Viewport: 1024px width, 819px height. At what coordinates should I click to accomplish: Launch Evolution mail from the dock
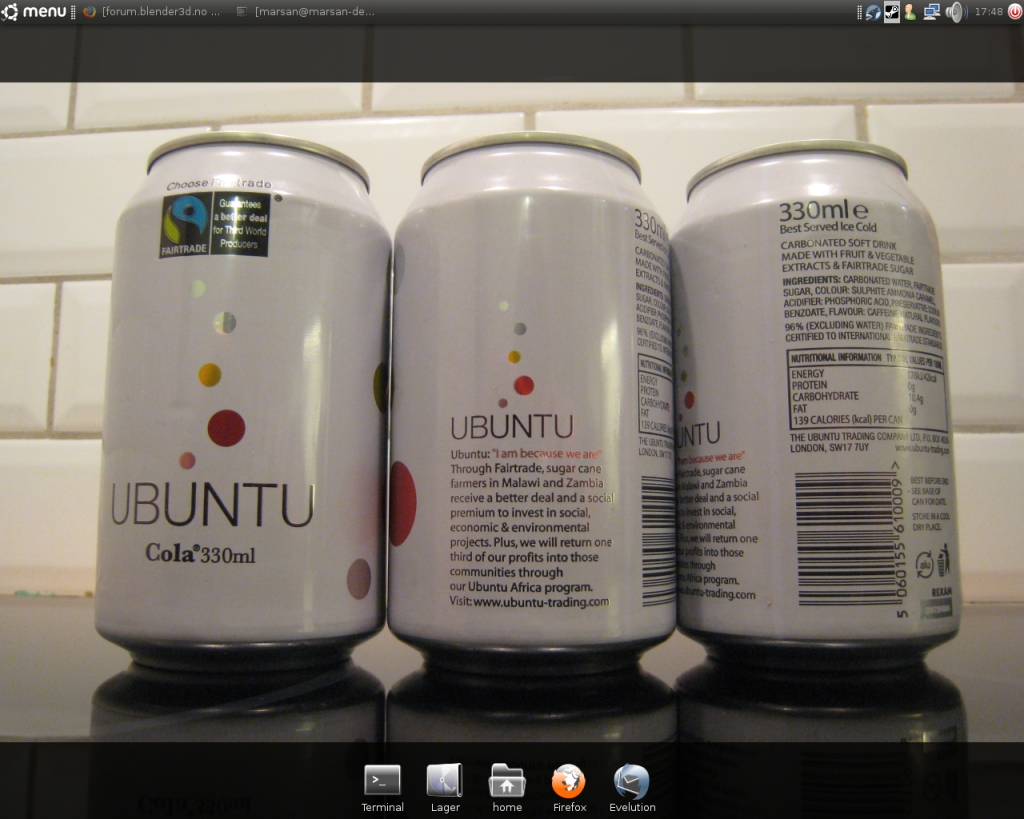click(632, 788)
